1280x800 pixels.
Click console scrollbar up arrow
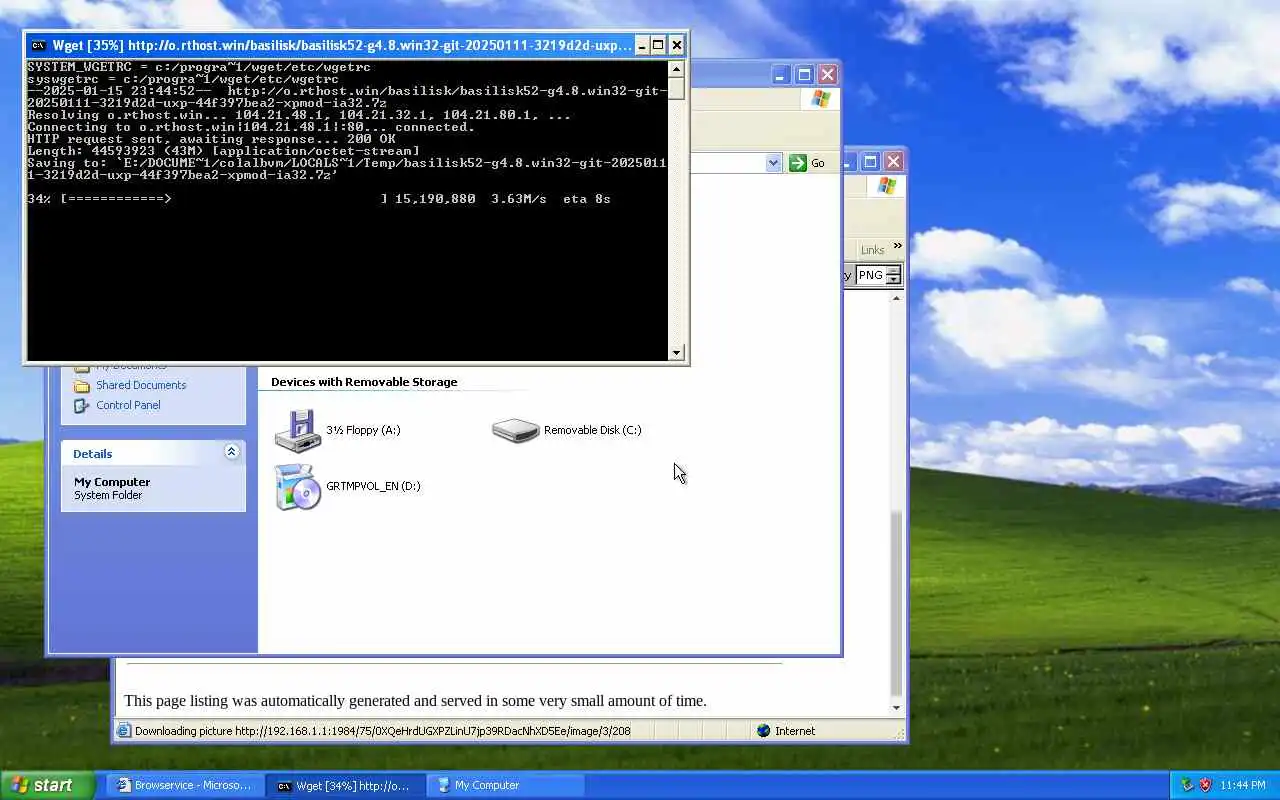(x=676, y=70)
